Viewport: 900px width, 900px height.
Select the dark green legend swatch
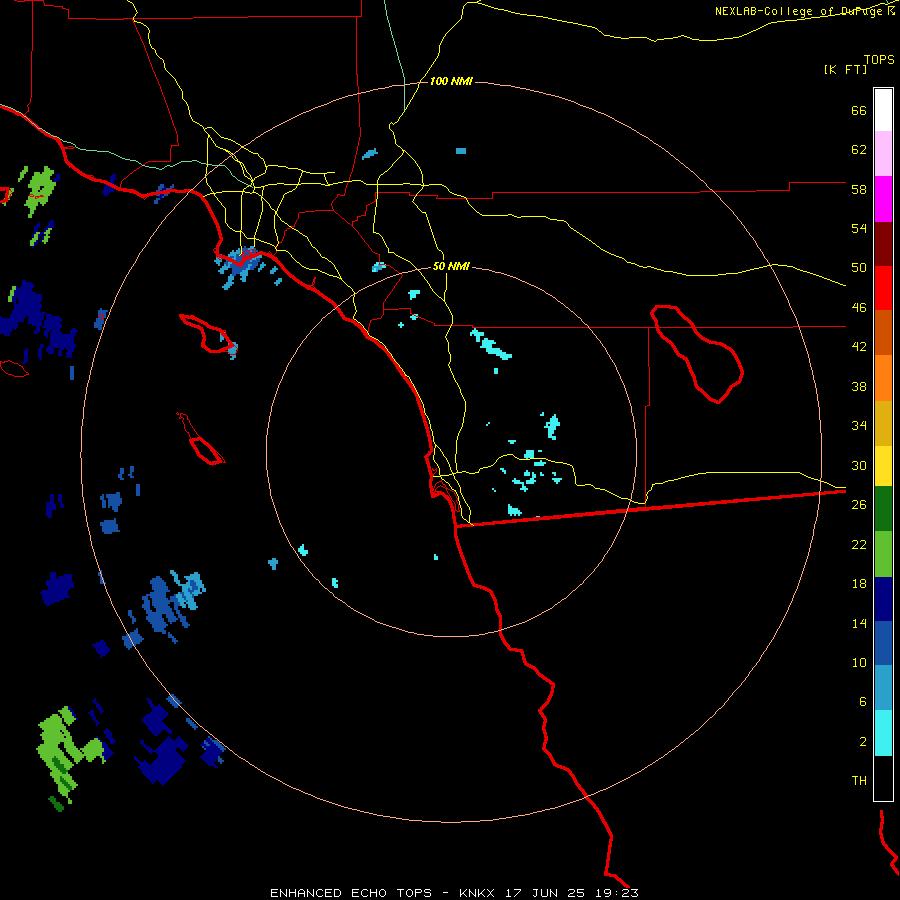(883, 509)
